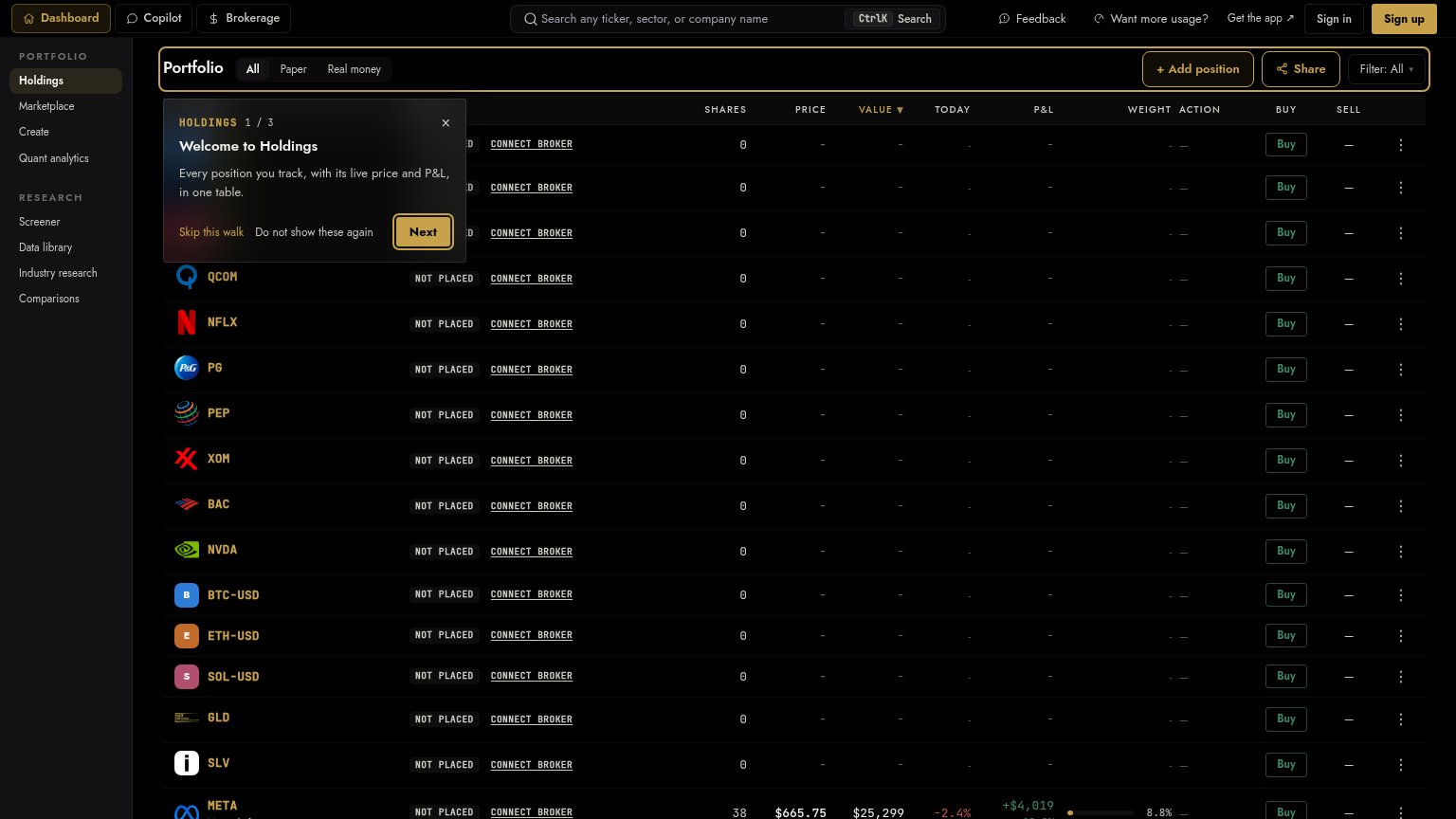The image size is (1456, 819).
Task: Open the Copilot tab in top bar
Action: tap(154, 18)
